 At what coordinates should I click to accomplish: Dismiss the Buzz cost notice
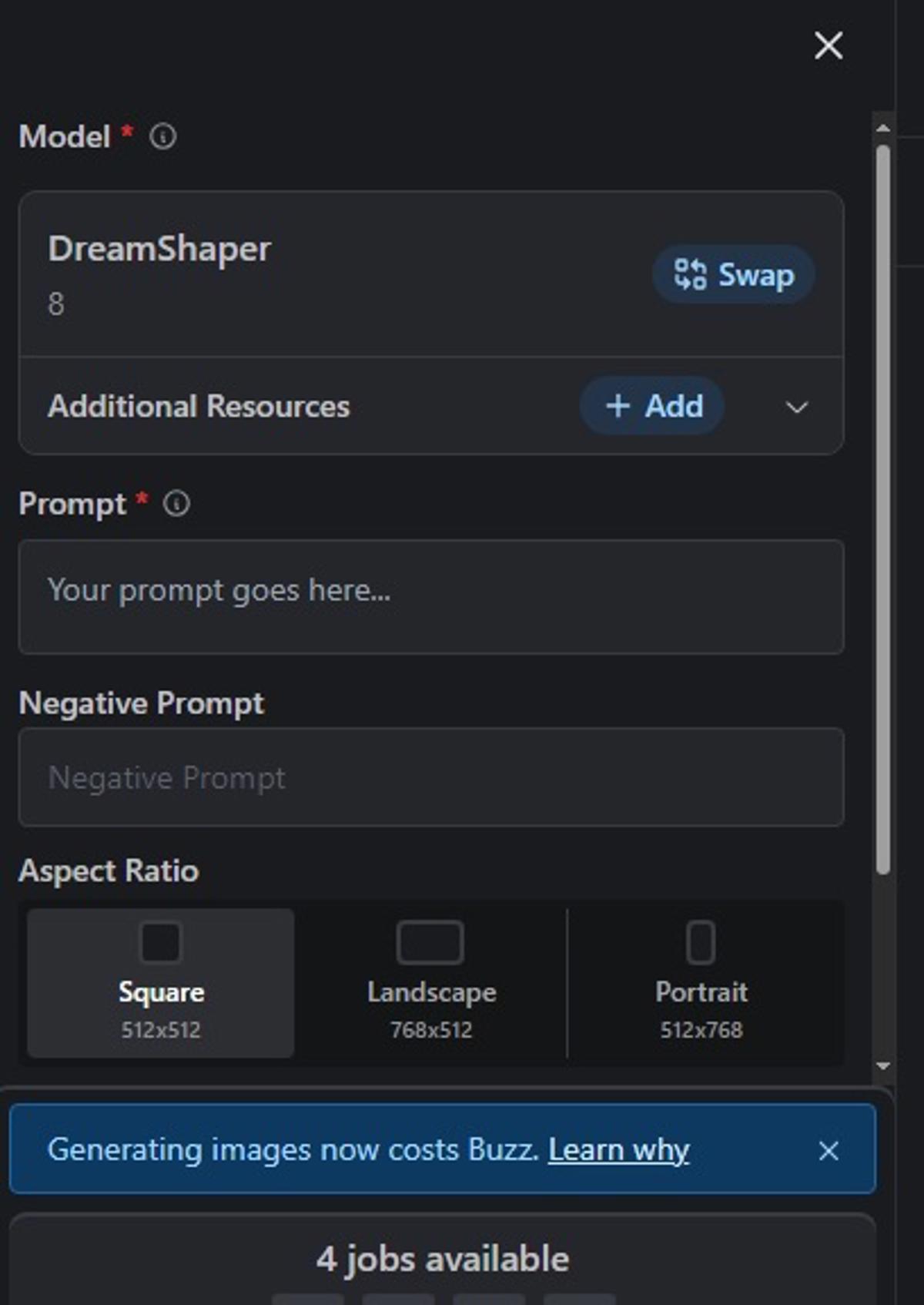[x=829, y=1150]
